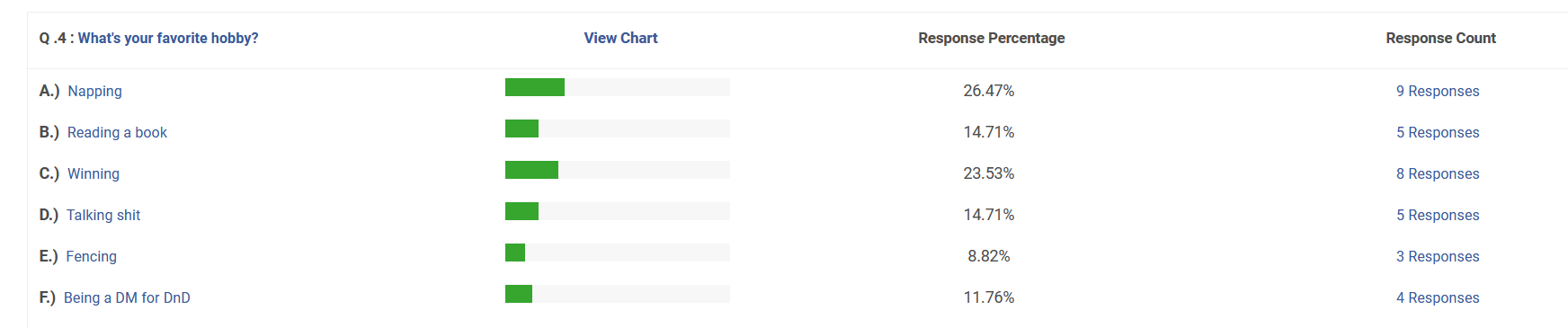The image size is (1568, 328).
Task: Click the Winning answer option
Action: [94, 173]
